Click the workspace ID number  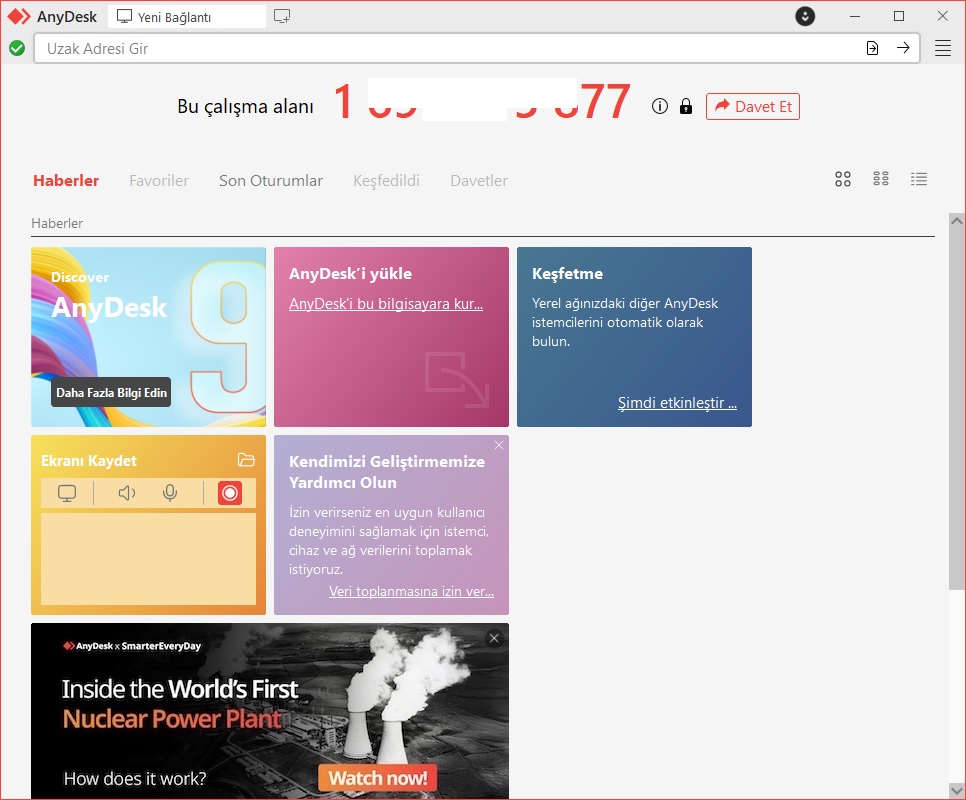[x=482, y=102]
